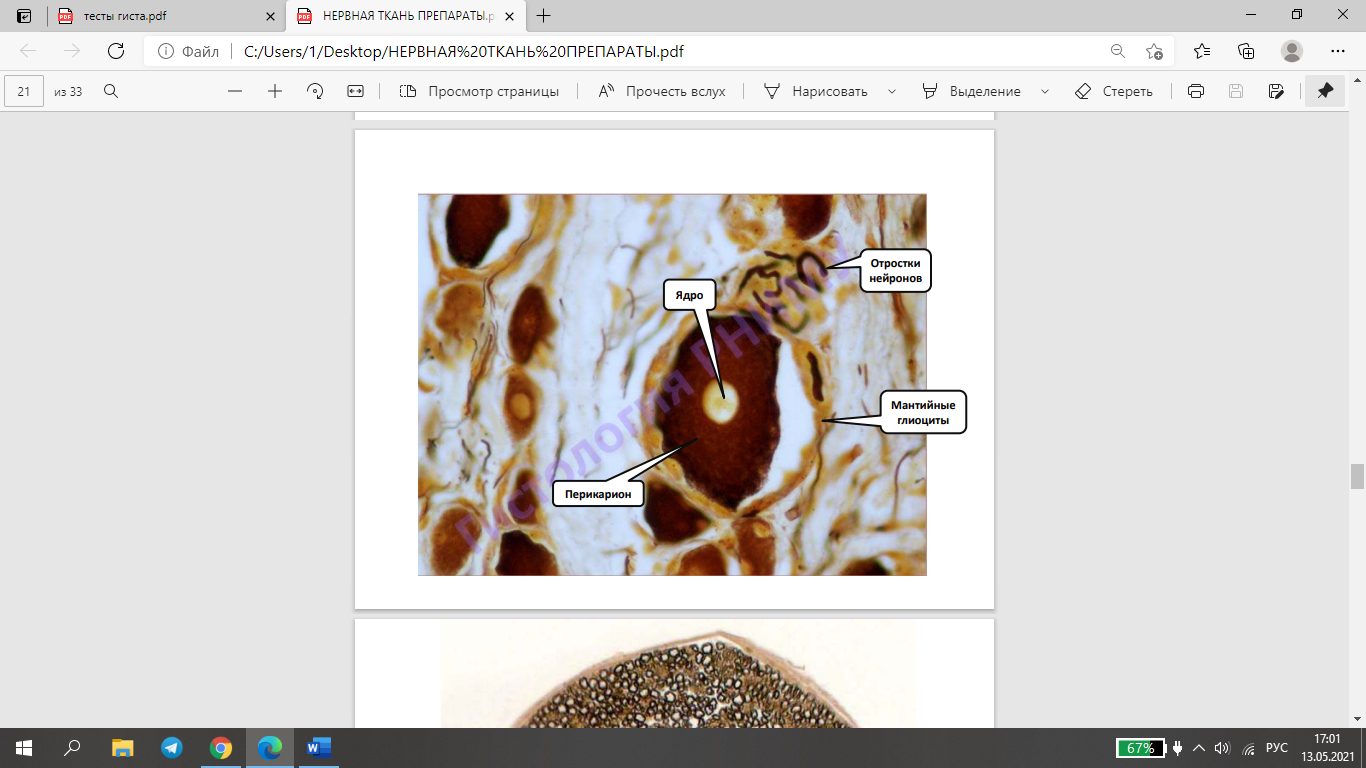The width and height of the screenshot is (1366, 768).
Task: Expand the Выделение color options dropdown
Action: coord(1045,91)
